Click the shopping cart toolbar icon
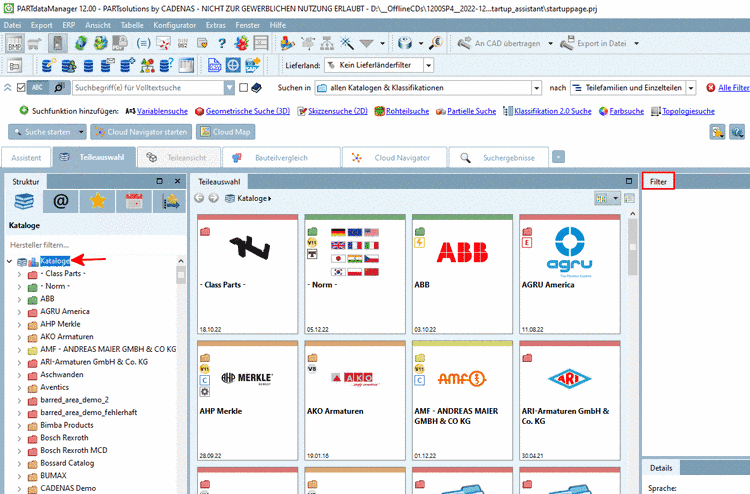750x494 pixels. 34,44
